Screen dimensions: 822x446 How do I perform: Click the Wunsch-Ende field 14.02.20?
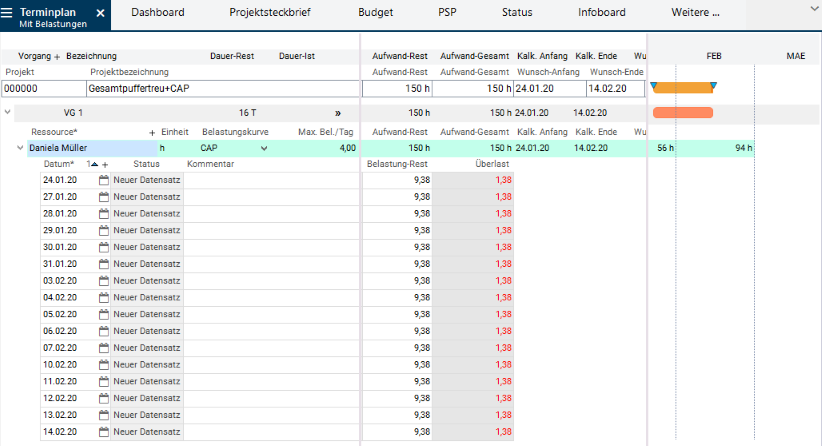tap(615, 89)
